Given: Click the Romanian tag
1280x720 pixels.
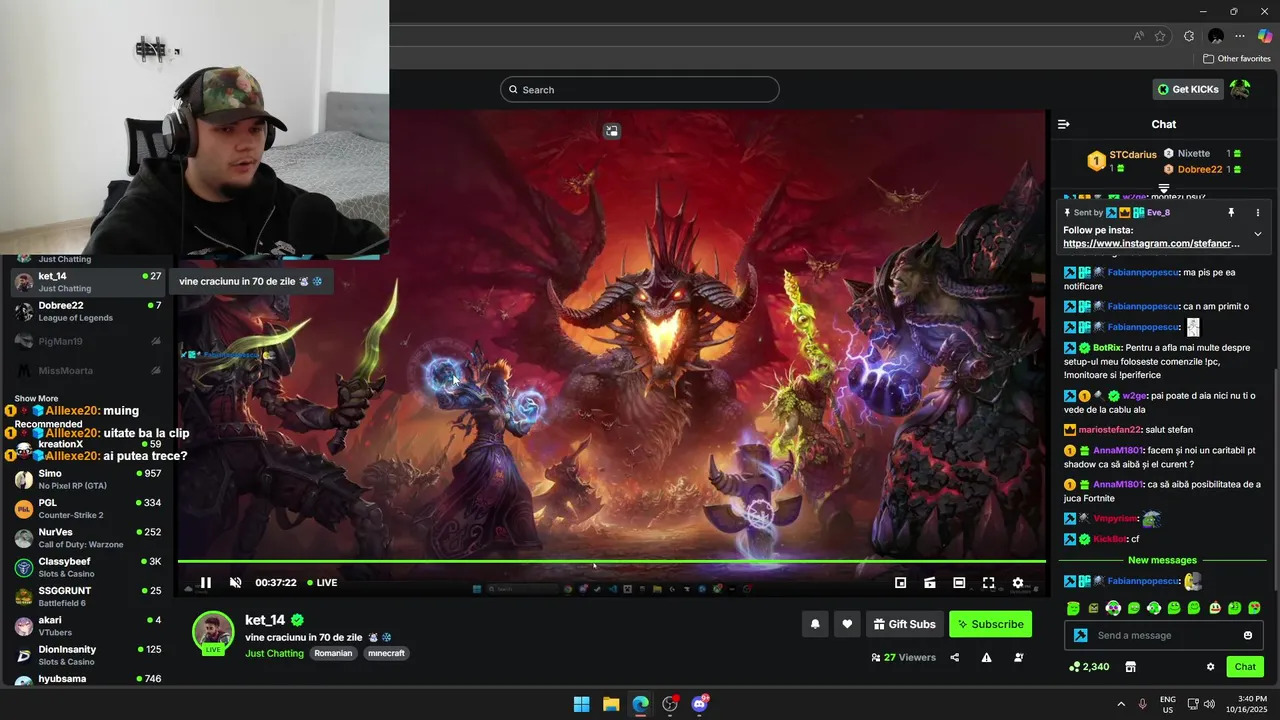Looking at the screenshot, I should coord(333,653).
